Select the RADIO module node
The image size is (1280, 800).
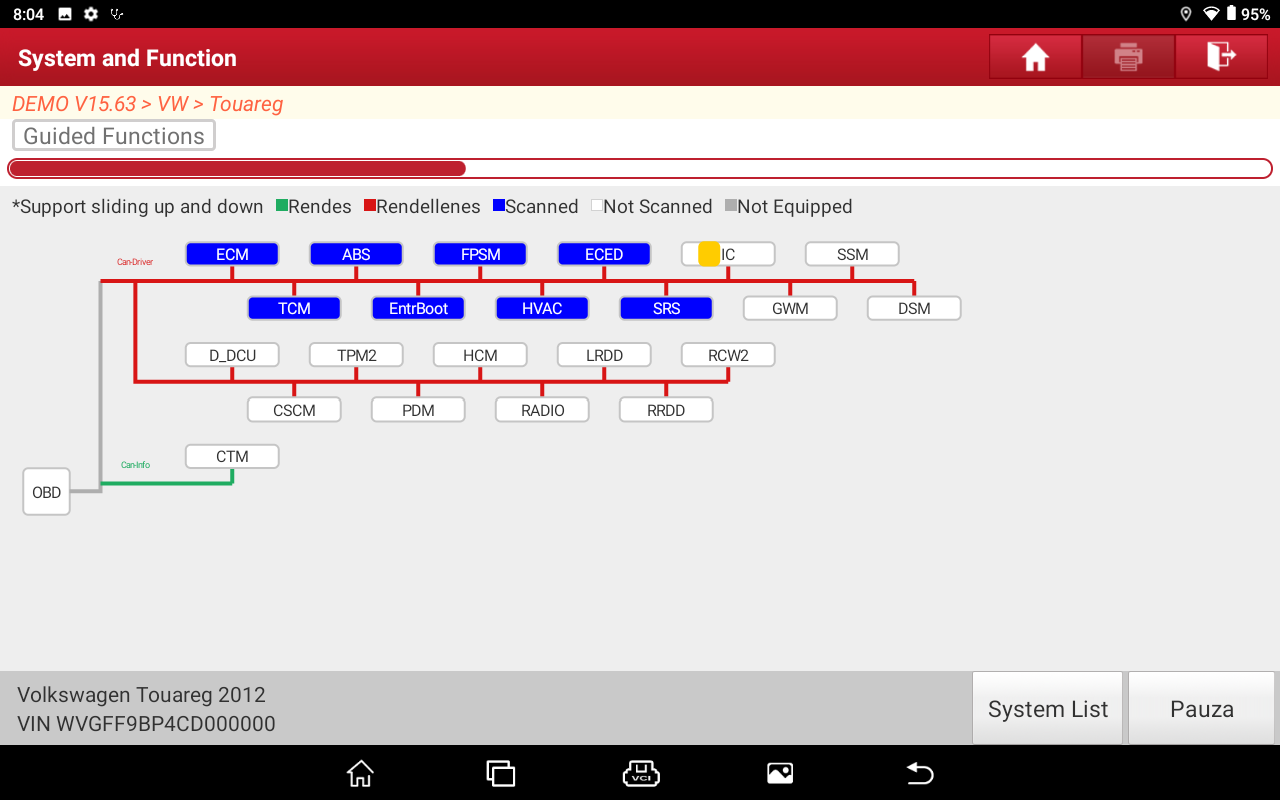(x=542, y=410)
